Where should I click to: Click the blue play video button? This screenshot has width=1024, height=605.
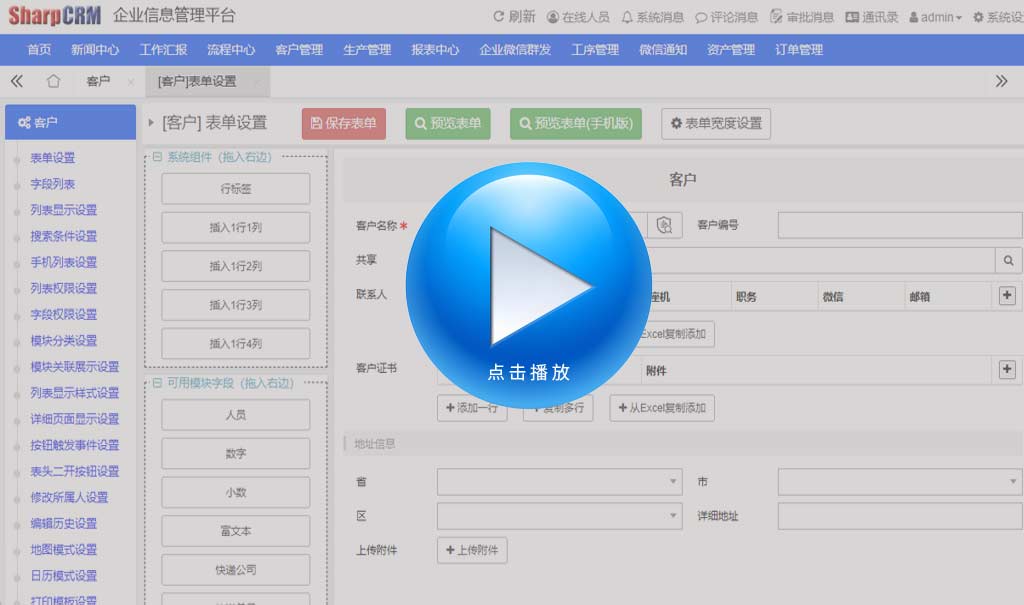tap(528, 286)
